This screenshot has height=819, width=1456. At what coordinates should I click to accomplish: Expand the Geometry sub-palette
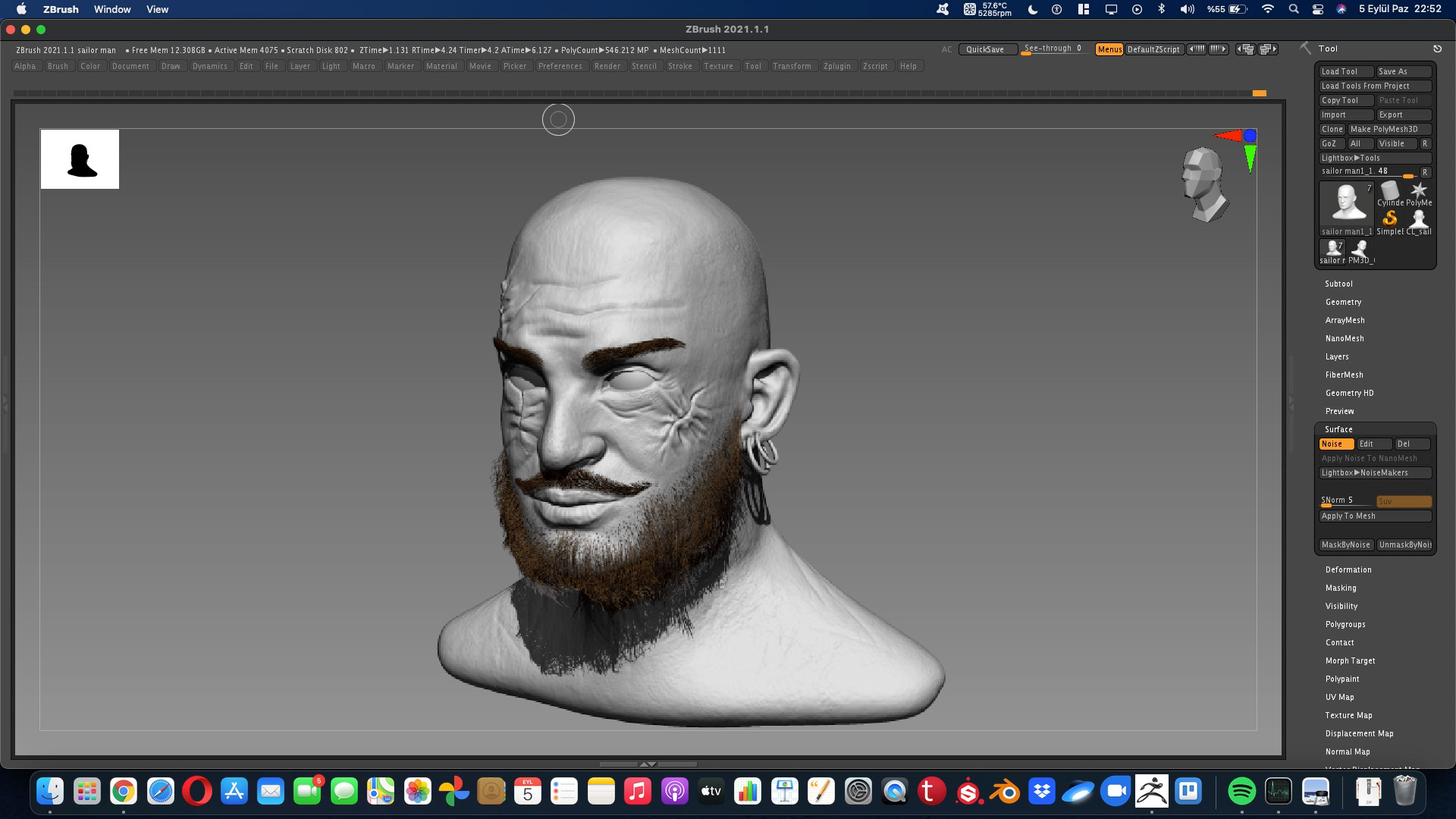pos(1343,302)
